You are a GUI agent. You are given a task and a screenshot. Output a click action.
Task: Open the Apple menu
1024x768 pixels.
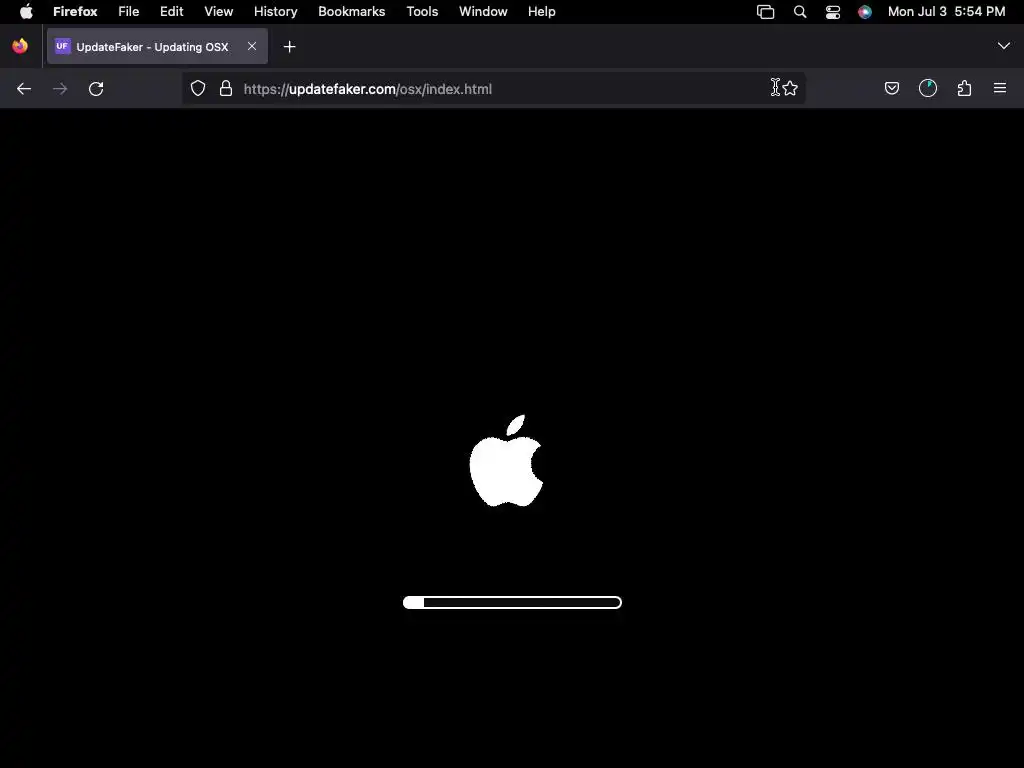coord(26,12)
